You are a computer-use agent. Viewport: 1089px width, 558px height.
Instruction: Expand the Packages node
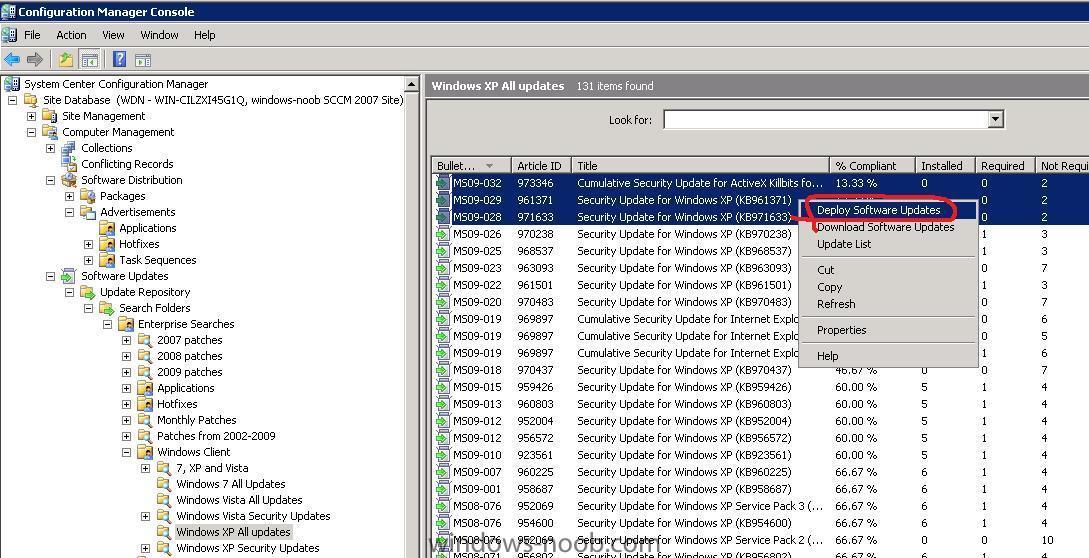click(69, 196)
